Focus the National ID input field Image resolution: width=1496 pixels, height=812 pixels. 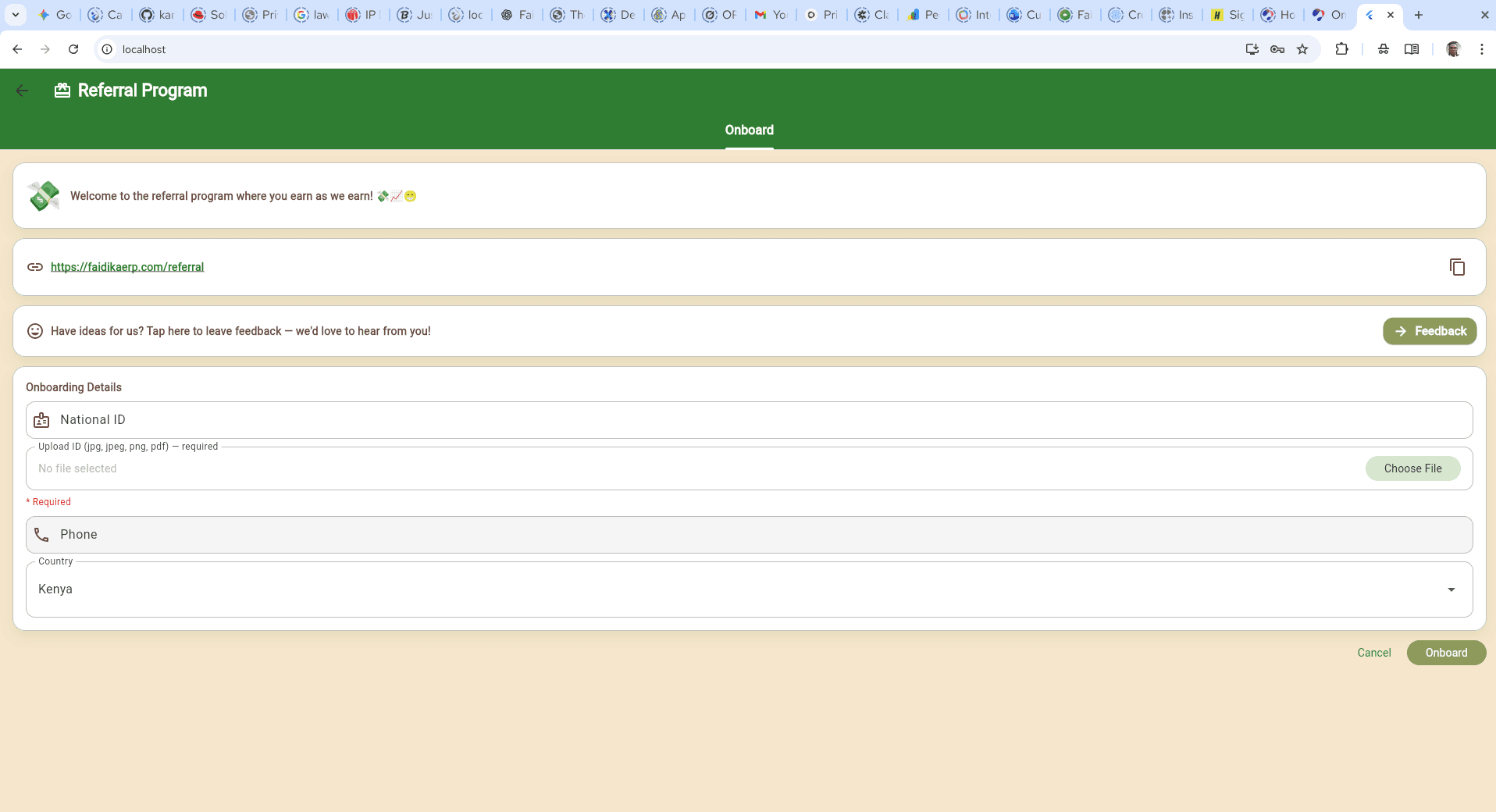[750, 420]
